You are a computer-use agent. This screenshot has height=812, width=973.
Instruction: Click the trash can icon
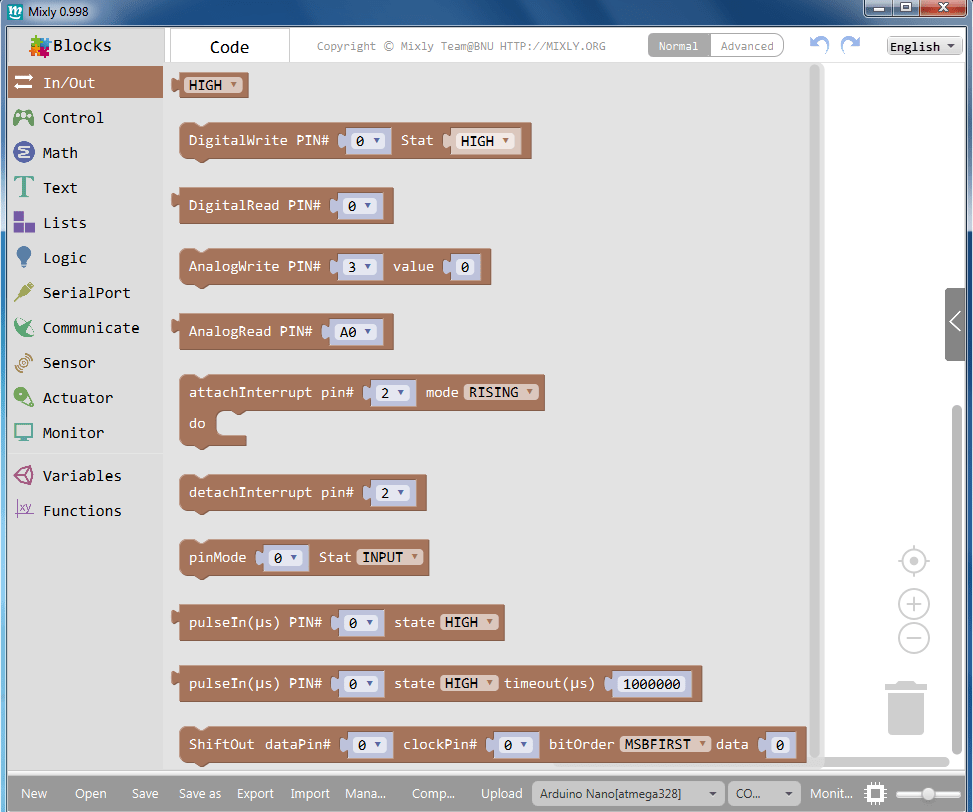[x=906, y=708]
